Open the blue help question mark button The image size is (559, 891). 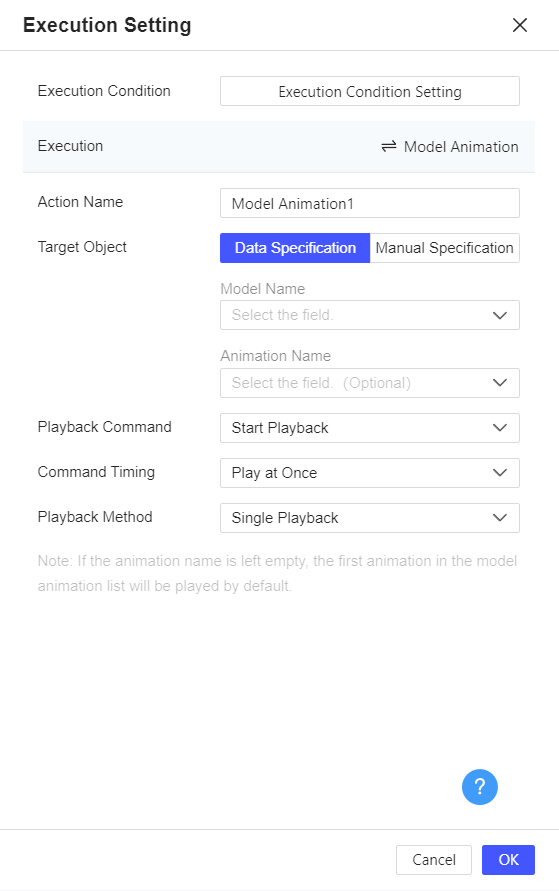(x=479, y=787)
